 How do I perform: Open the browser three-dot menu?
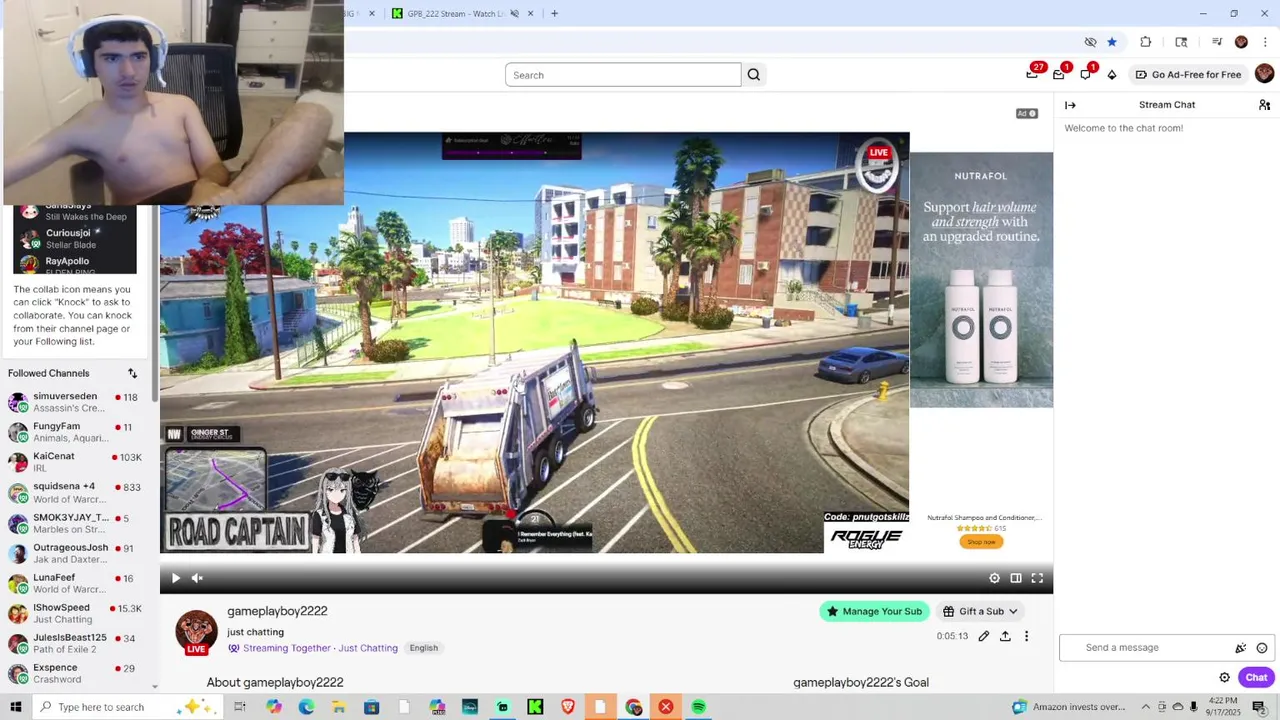[1265, 42]
